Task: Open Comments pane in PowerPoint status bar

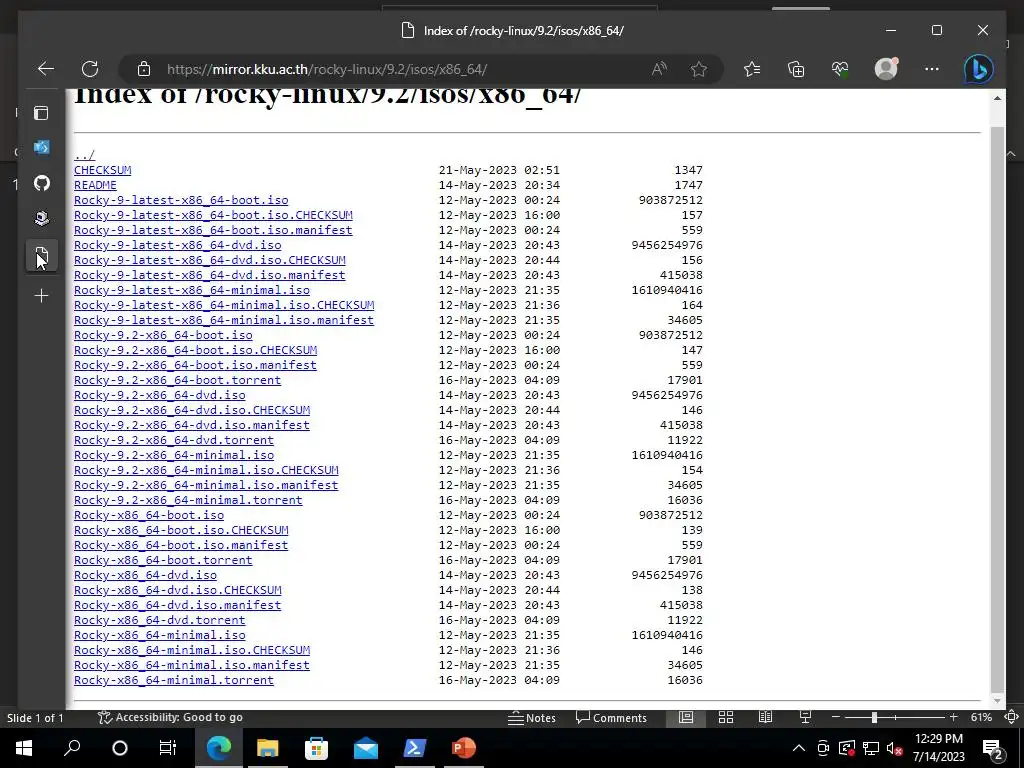Action: point(611,718)
